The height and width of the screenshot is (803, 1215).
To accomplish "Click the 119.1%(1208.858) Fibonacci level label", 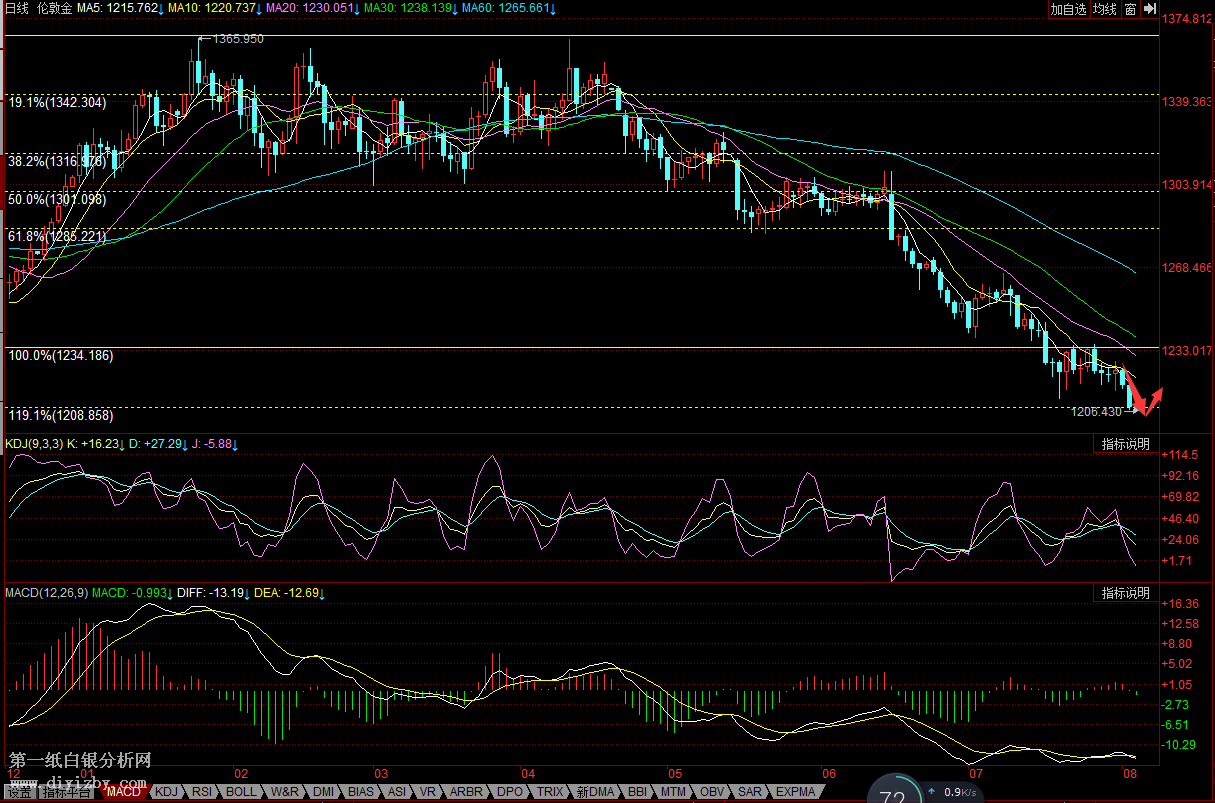I will 61,414.
